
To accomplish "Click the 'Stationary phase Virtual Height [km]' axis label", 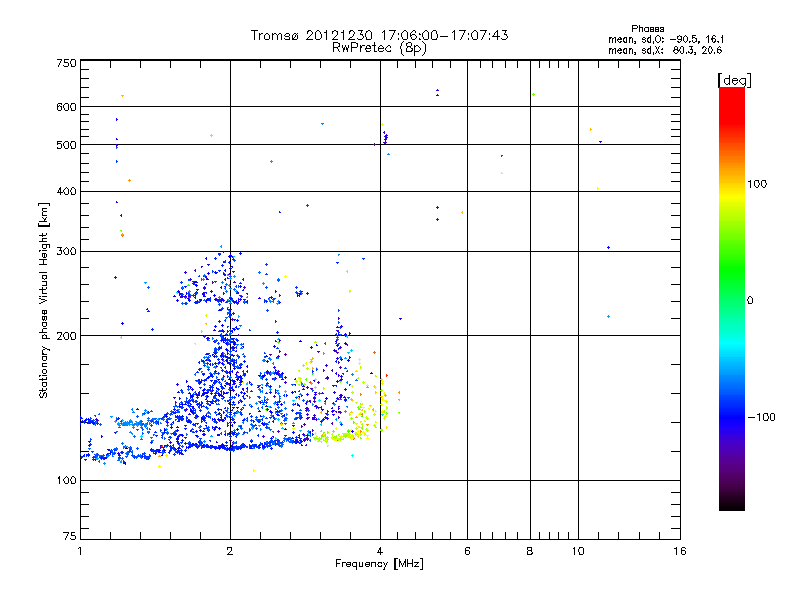I will click(44, 301).
